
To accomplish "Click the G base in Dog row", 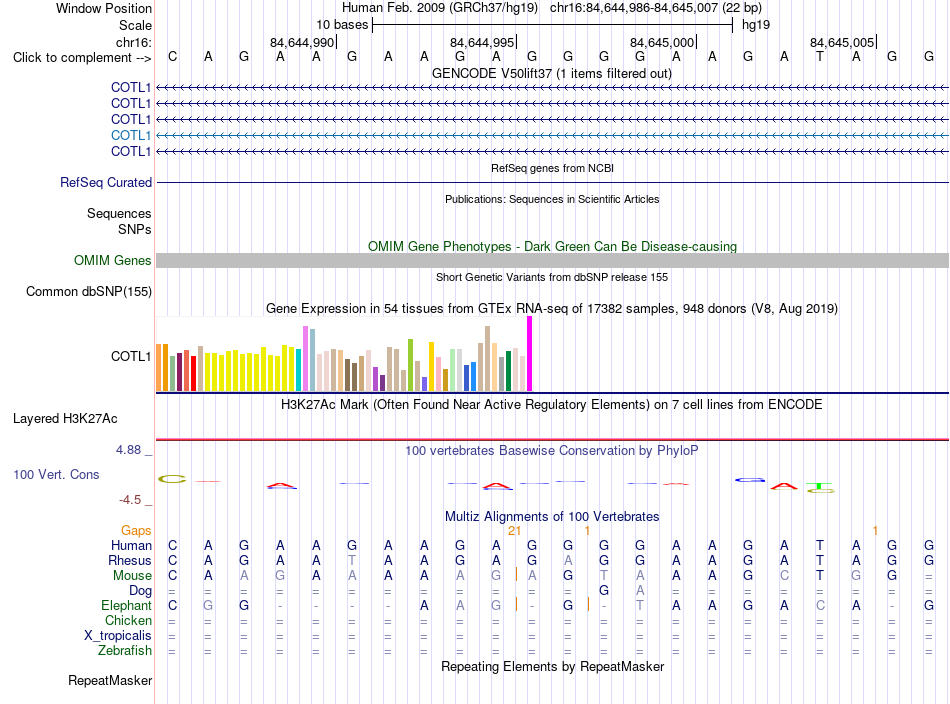I will 603,590.
